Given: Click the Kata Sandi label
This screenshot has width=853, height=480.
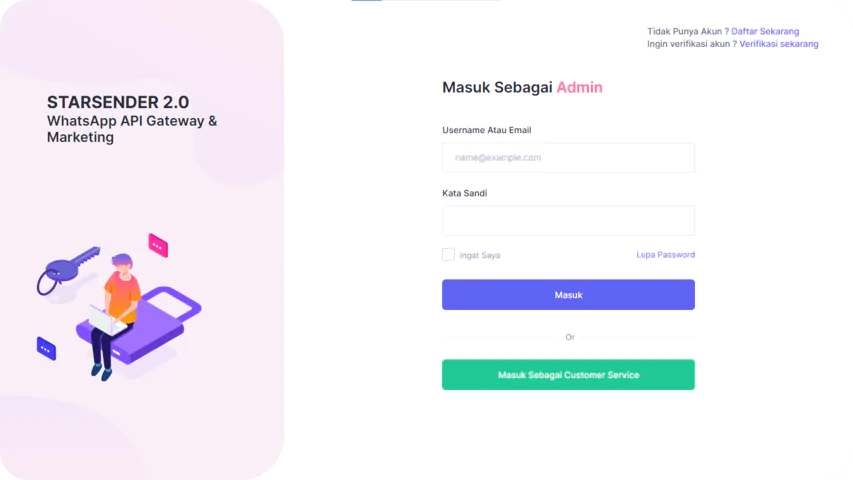Looking at the screenshot, I should coord(465,193).
